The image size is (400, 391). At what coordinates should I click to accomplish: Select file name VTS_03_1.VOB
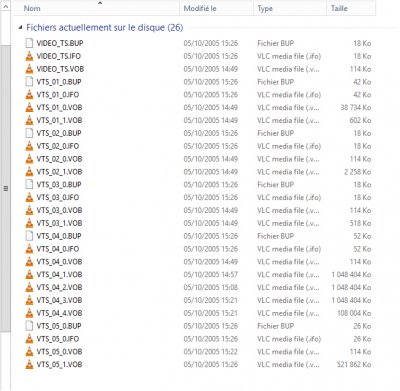tap(59, 223)
